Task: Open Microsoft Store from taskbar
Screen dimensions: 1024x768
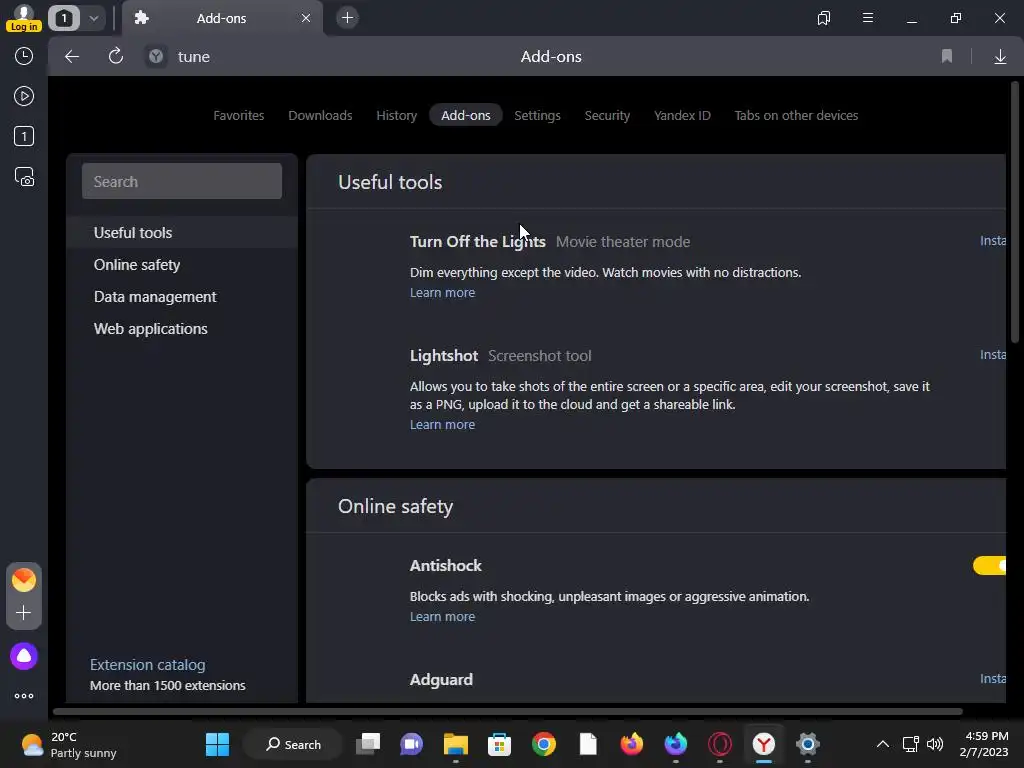Action: pos(499,744)
